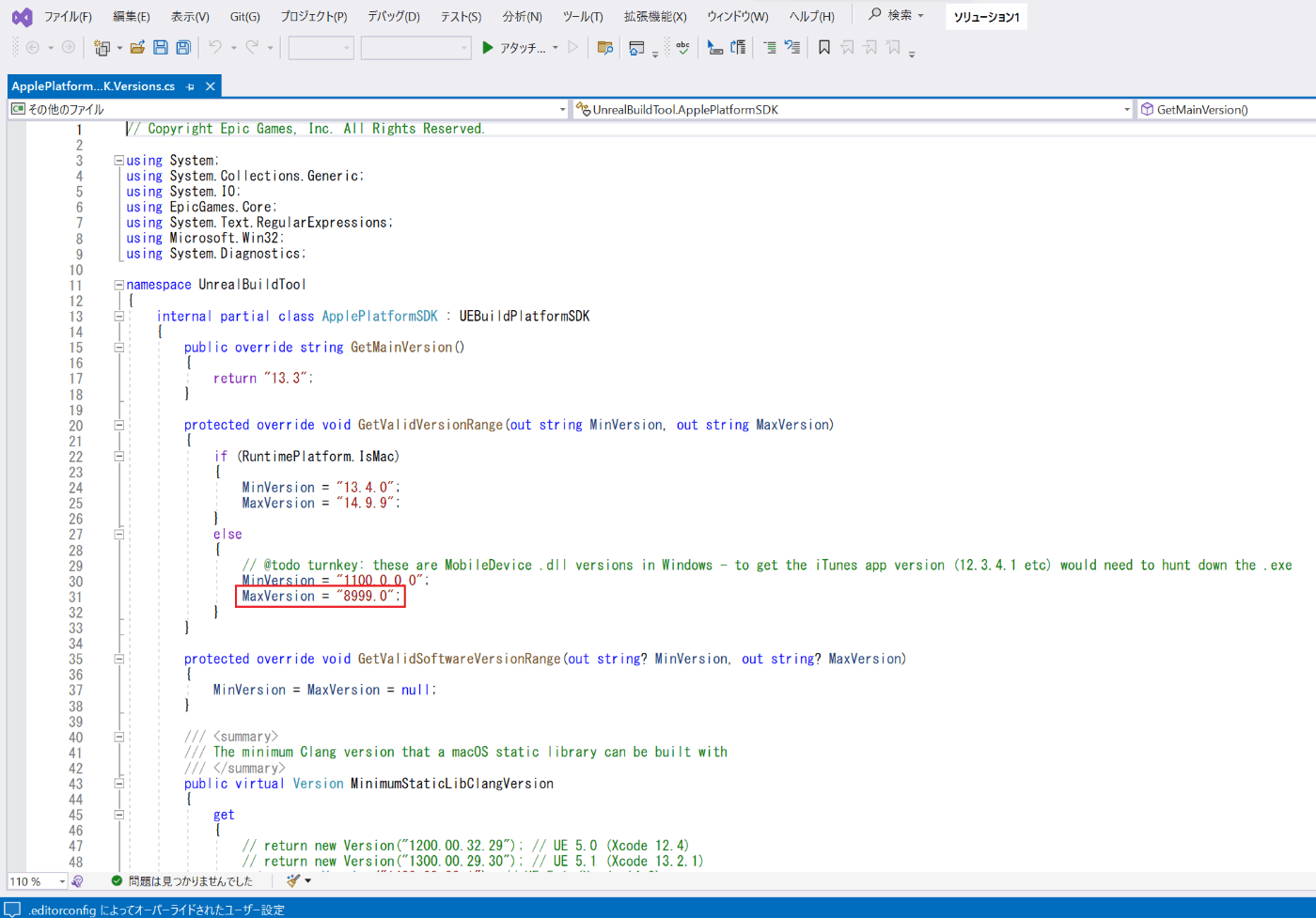Open the New Project dropdown arrow
This screenshot has width=1316, height=918.
(x=119, y=48)
